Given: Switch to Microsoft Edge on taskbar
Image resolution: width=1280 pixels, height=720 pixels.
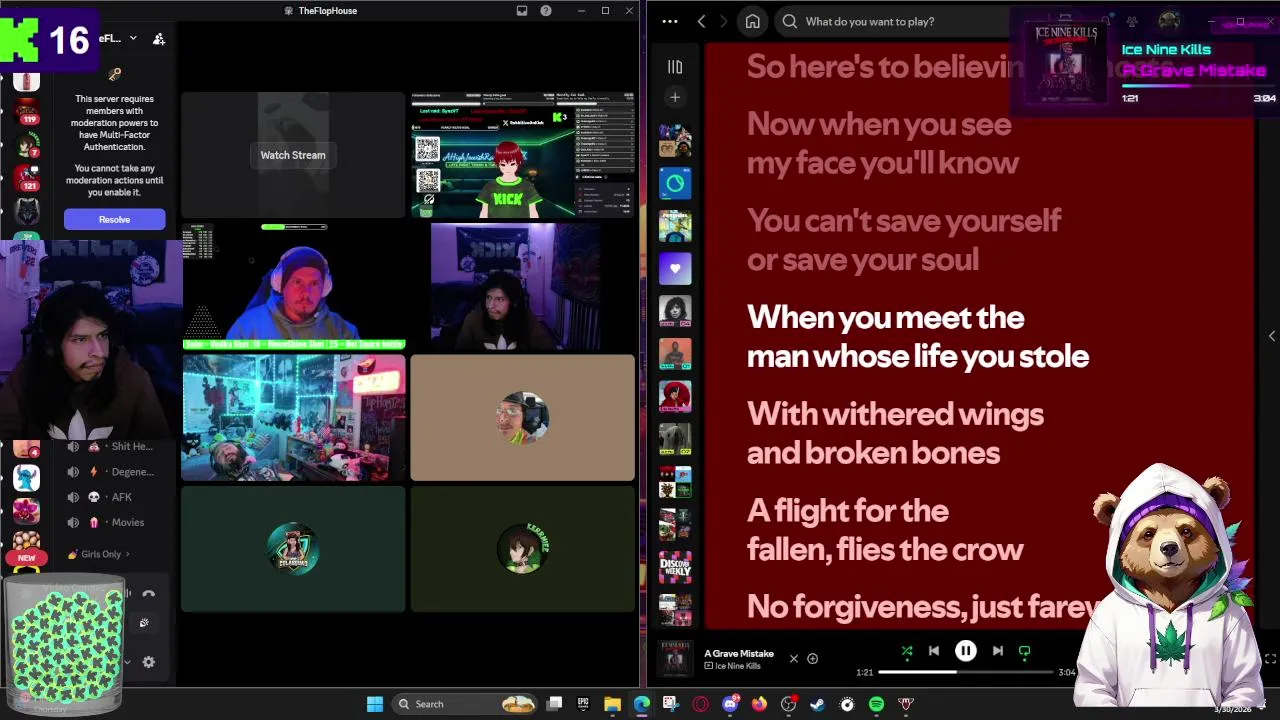Looking at the screenshot, I should pyautogui.click(x=641, y=704).
